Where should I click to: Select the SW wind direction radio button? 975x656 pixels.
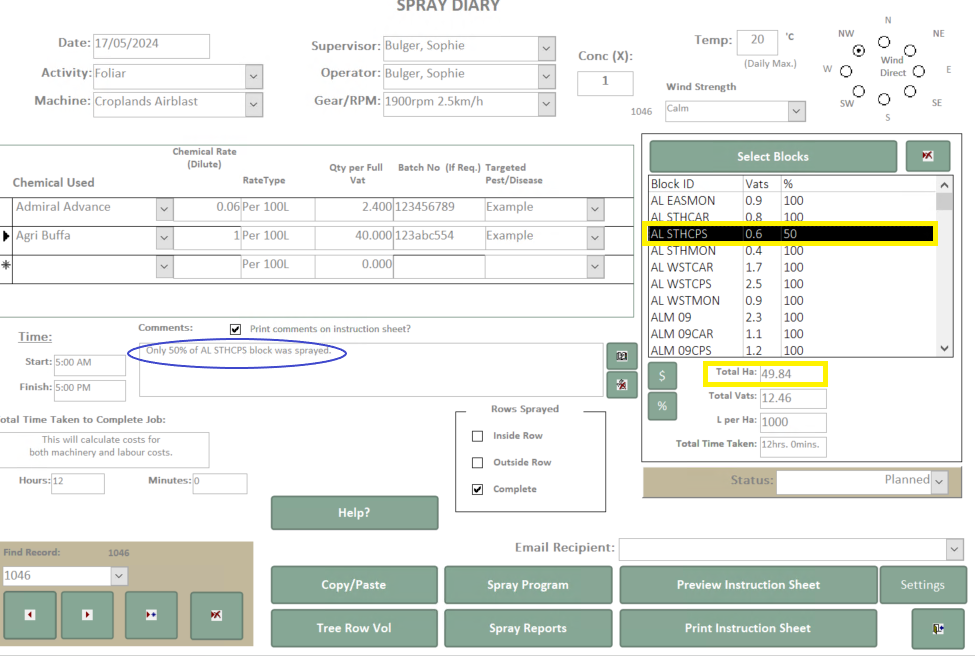pyautogui.click(x=859, y=91)
